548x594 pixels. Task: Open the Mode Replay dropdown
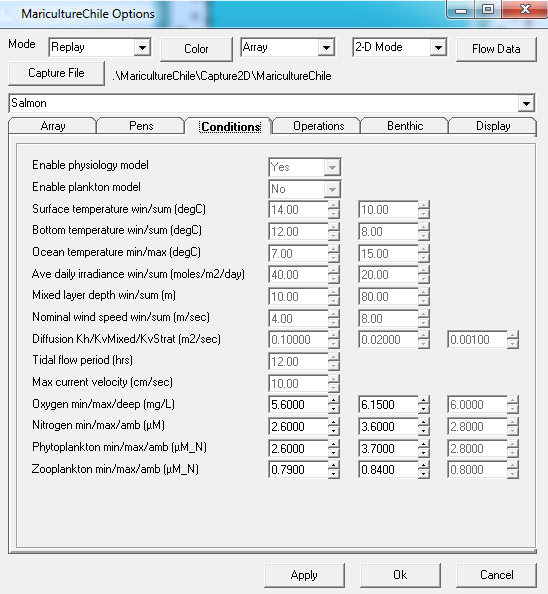click(142, 48)
